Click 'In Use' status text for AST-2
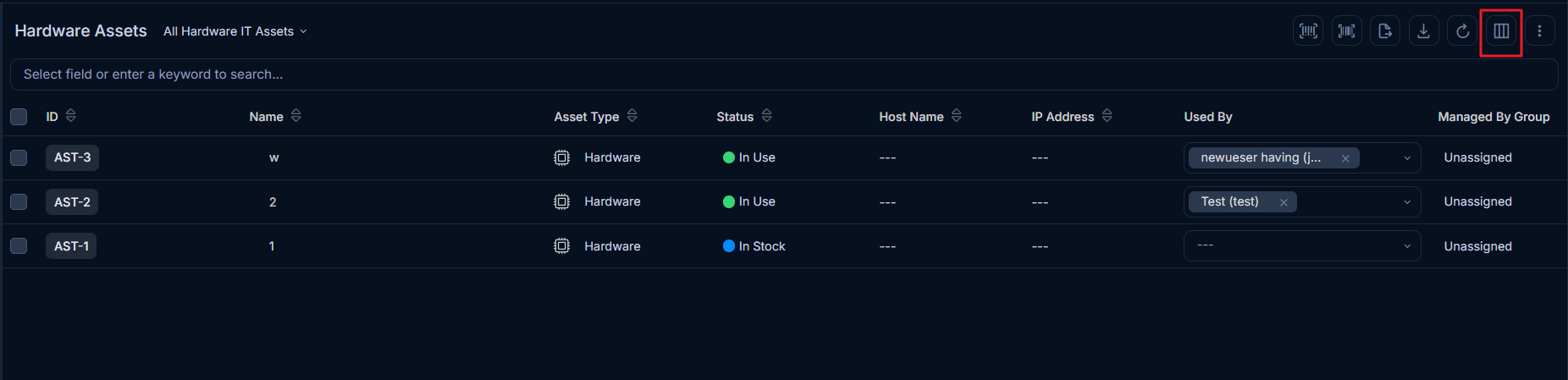Screen dimensions: 1568x380 pos(757,201)
